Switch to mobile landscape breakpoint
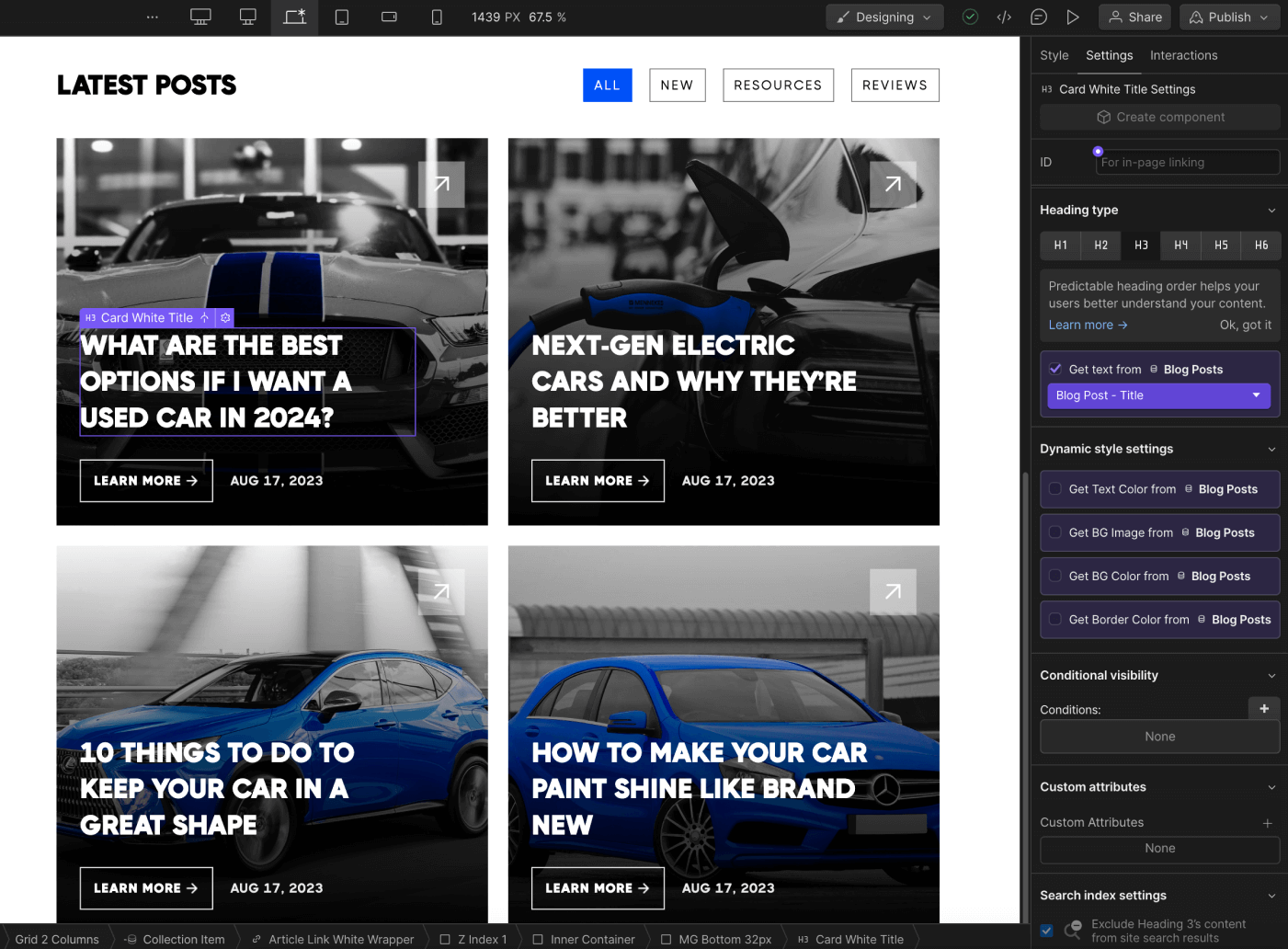This screenshot has width=1288, height=949. pos(389,17)
